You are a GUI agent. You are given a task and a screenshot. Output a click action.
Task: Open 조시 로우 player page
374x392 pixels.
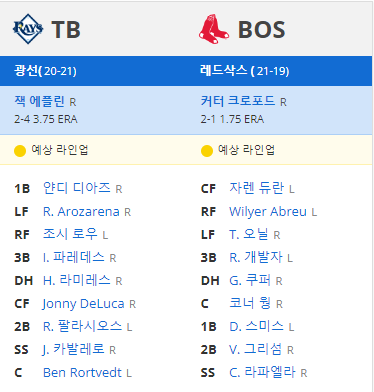point(70,234)
